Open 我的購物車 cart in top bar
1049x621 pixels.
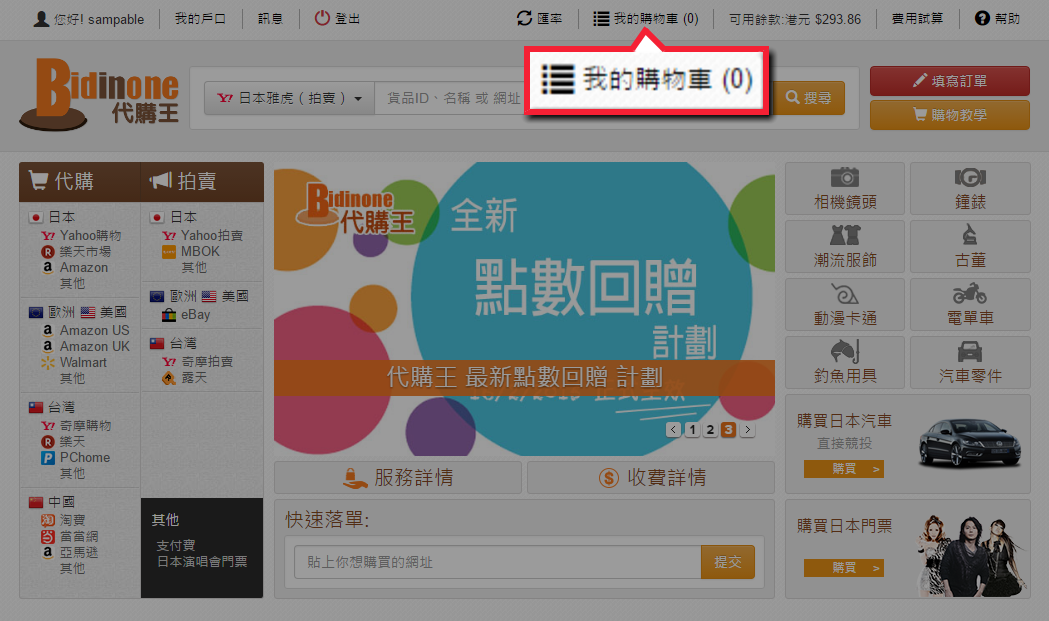coord(646,19)
